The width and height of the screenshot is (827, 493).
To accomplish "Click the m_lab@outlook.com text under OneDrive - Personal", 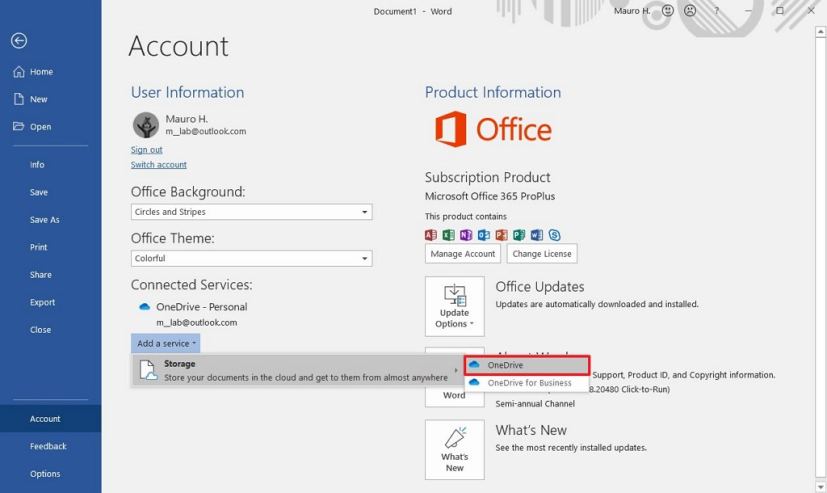I will (197, 323).
